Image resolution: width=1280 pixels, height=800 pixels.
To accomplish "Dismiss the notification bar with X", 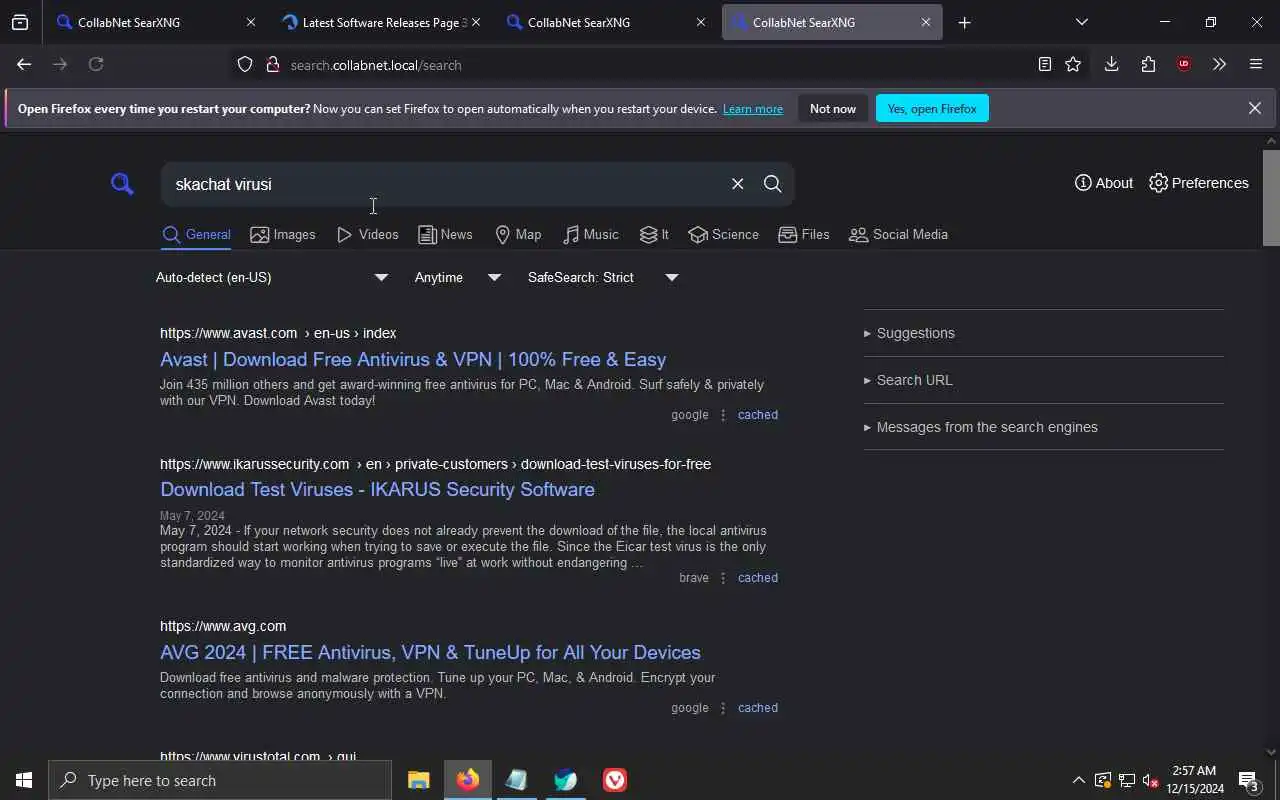I will click(x=1254, y=108).
